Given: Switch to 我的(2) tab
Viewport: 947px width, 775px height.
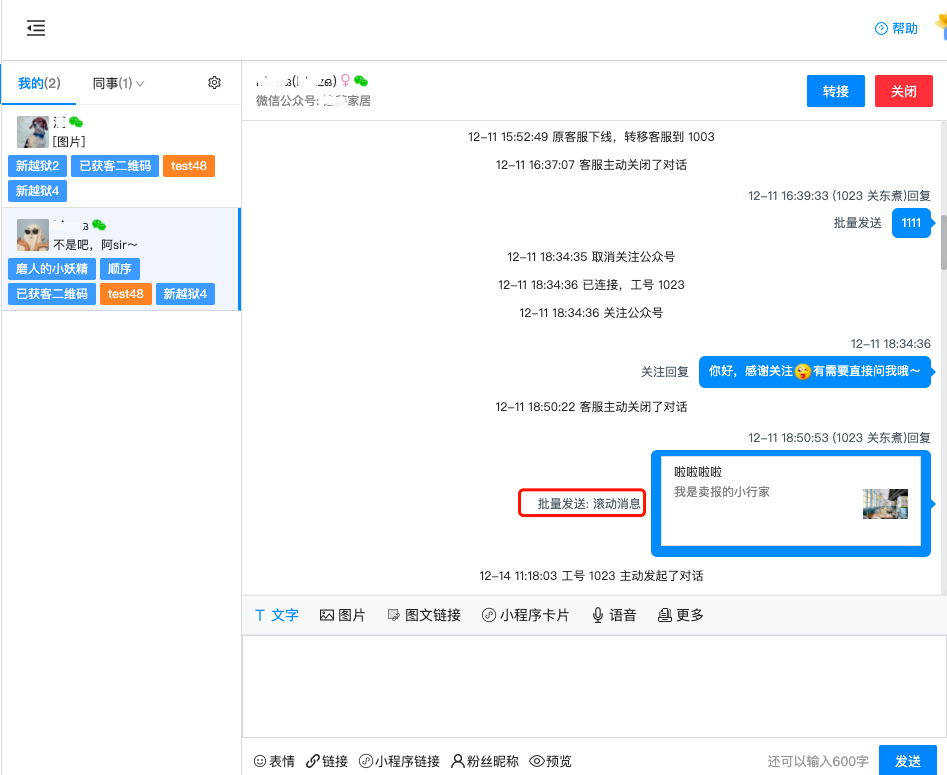Looking at the screenshot, I should tap(39, 84).
